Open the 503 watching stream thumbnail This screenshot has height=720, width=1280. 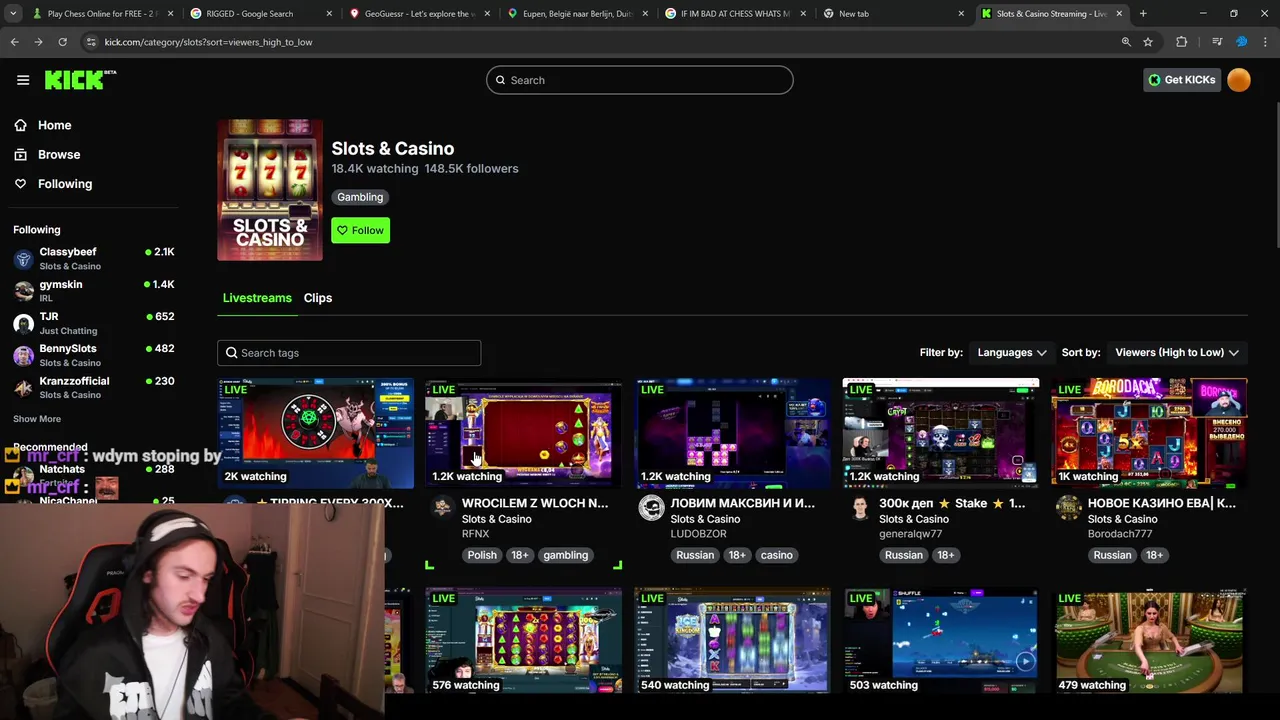(941, 641)
